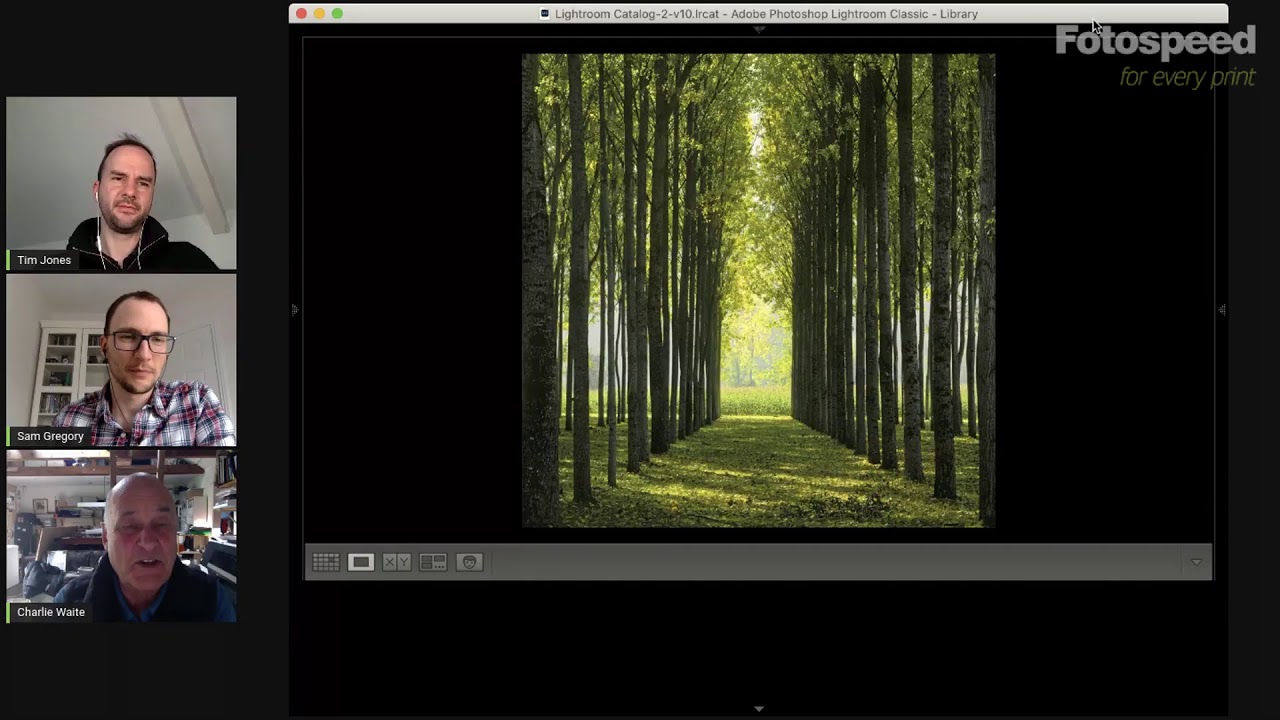Viewport: 1280px width, 720px height.
Task: Open Compare view (X|Y) icon
Action: point(397,563)
